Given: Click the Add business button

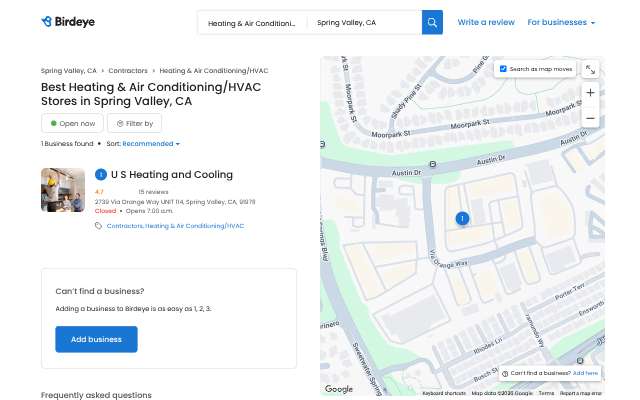Looking at the screenshot, I should pyautogui.click(x=96, y=339).
